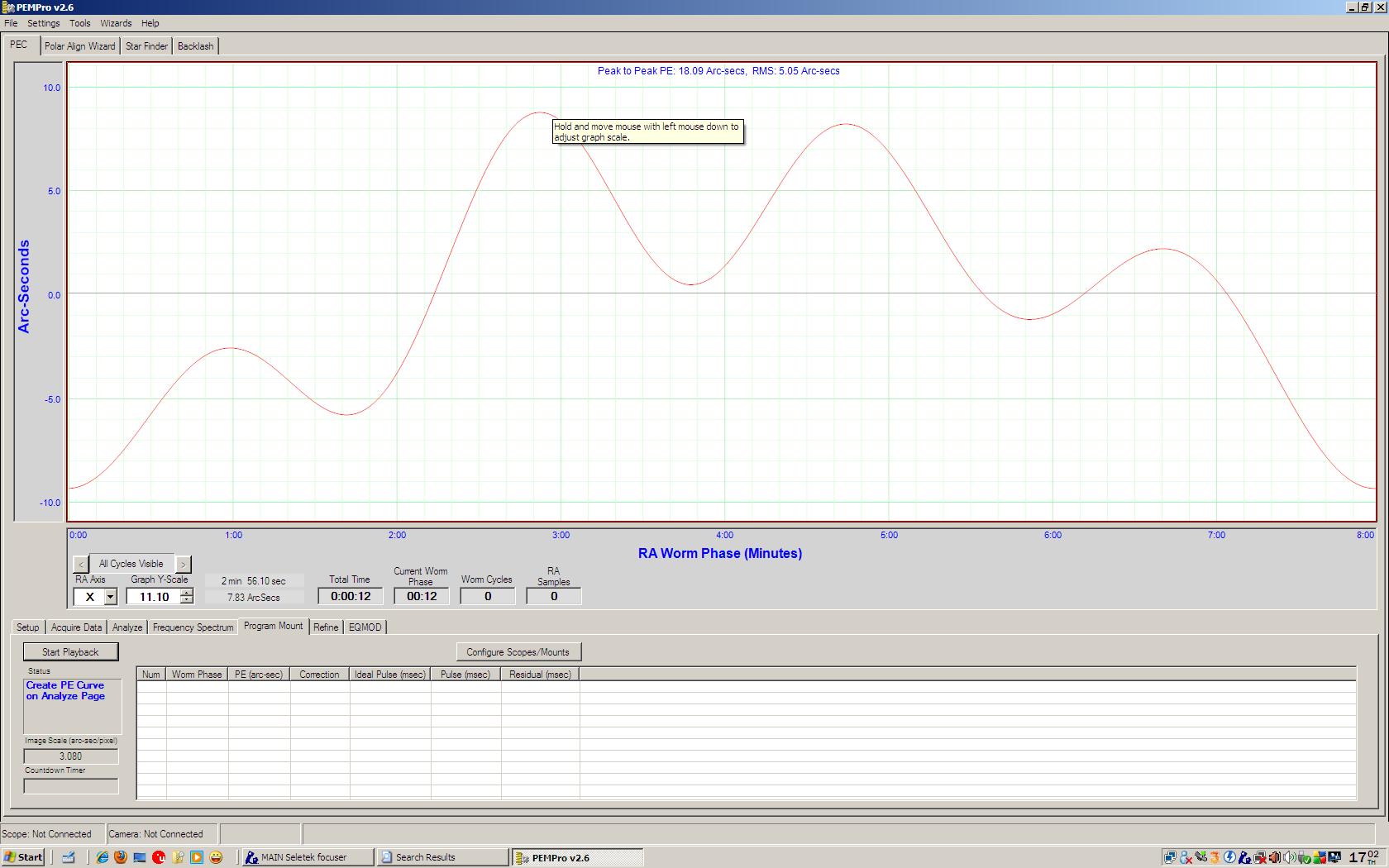This screenshot has width=1389, height=868.
Task: Click Configure Scopes/Mounts button
Action: tap(518, 652)
